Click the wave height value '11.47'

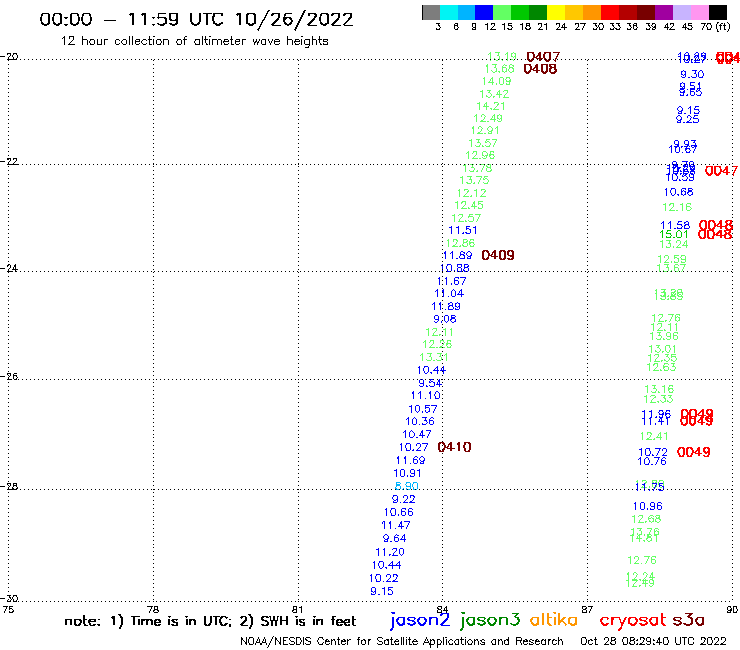click(395, 525)
